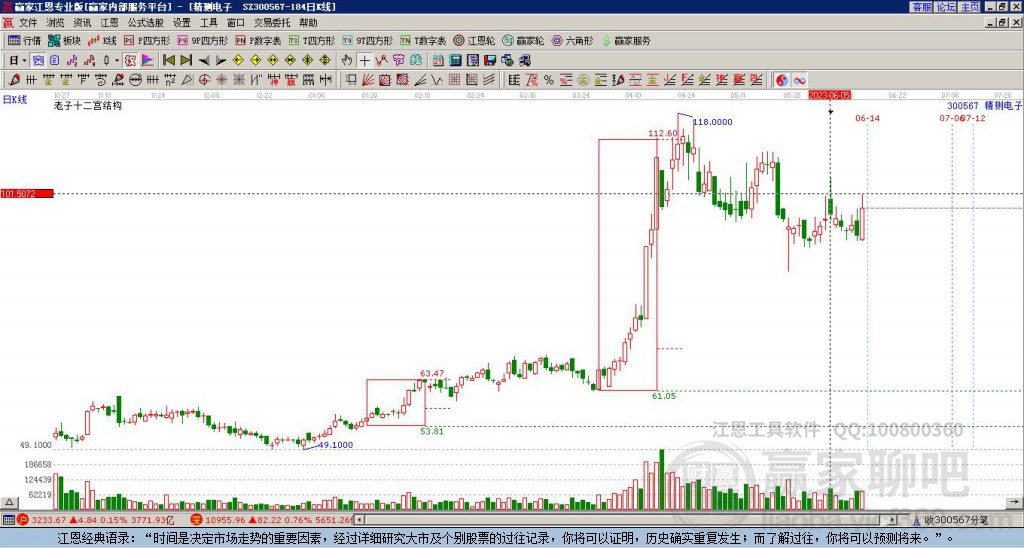Click the 06-14 date marker label
The height and width of the screenshot is (548, 1024).
coord(867,118)
